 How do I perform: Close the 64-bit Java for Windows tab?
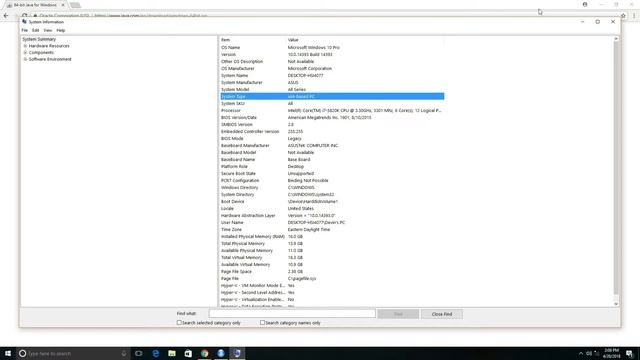63,5
